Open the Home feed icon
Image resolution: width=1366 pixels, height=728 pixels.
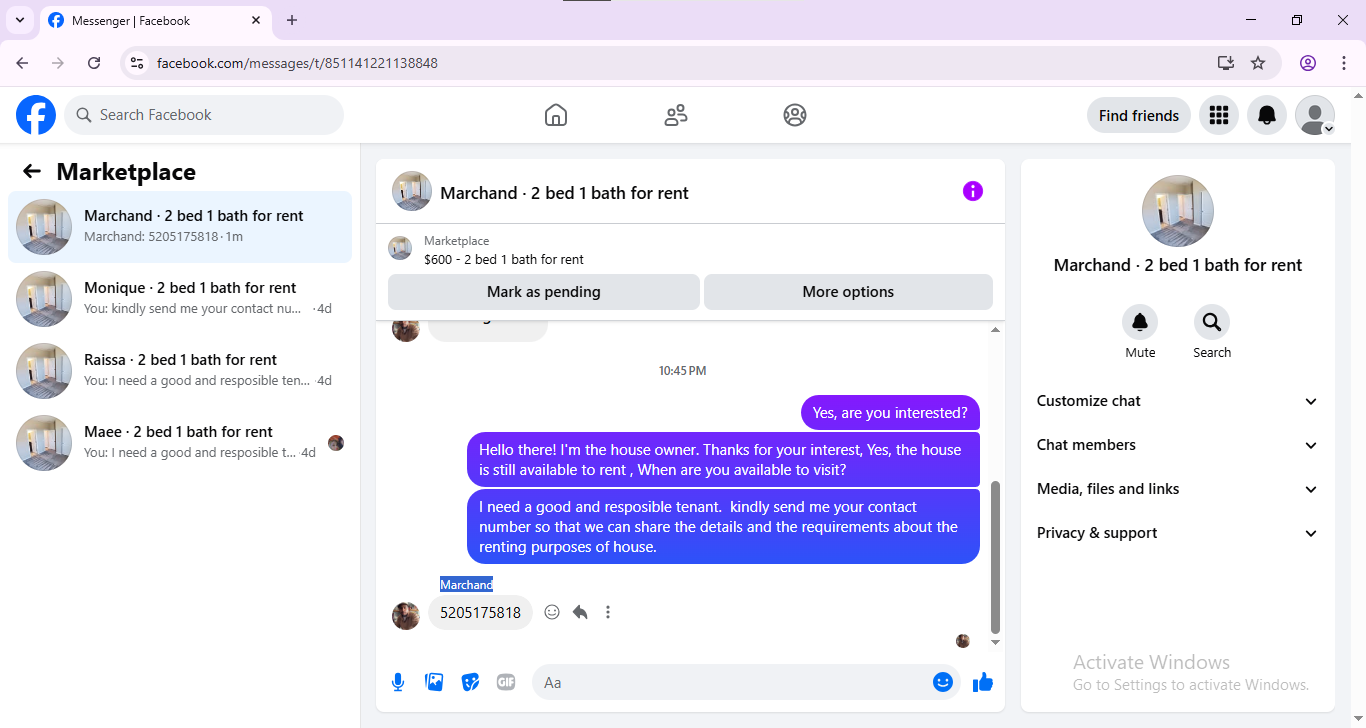coord(556,115)
